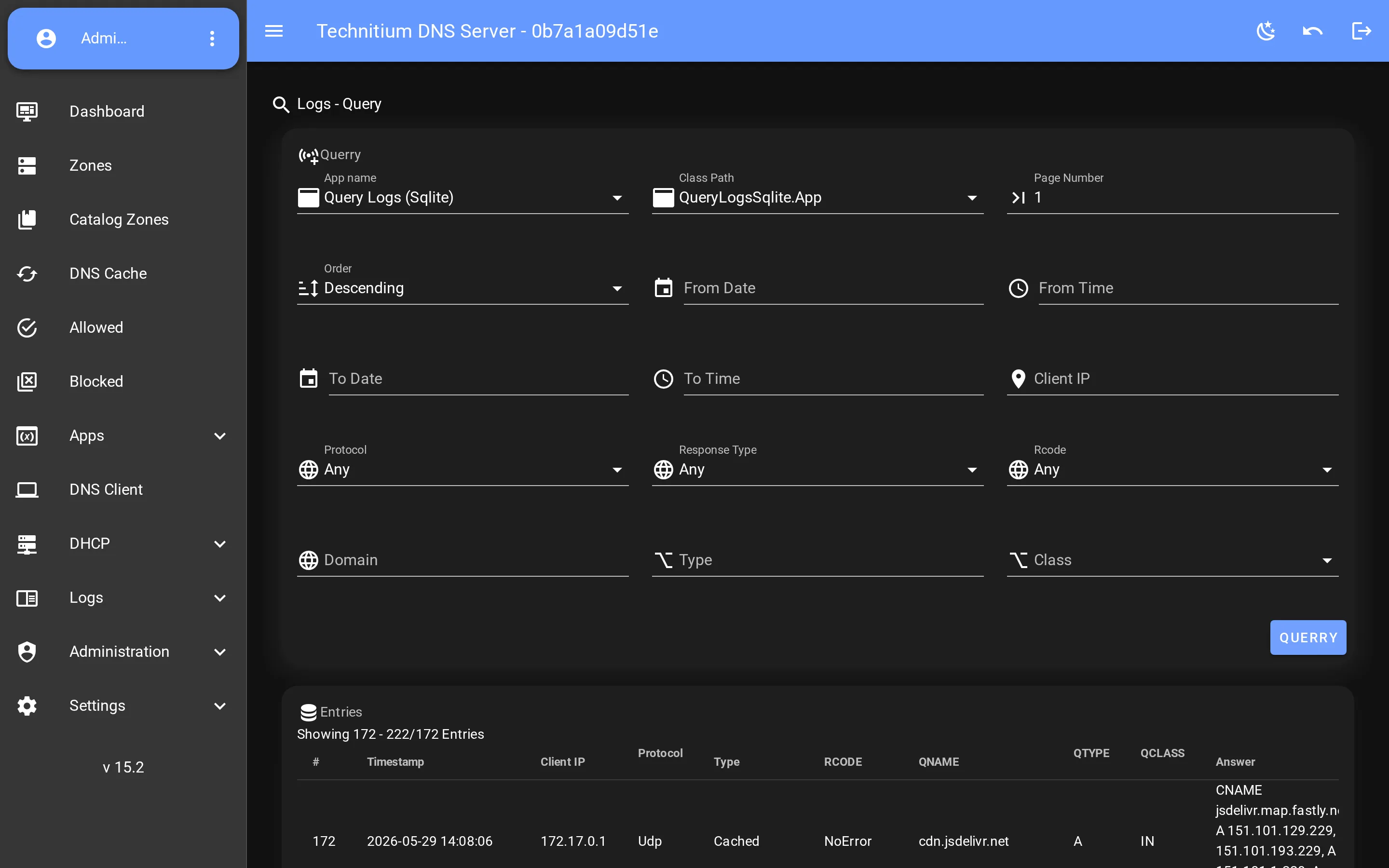
Task: Click the From Date field
Action: 833,288
